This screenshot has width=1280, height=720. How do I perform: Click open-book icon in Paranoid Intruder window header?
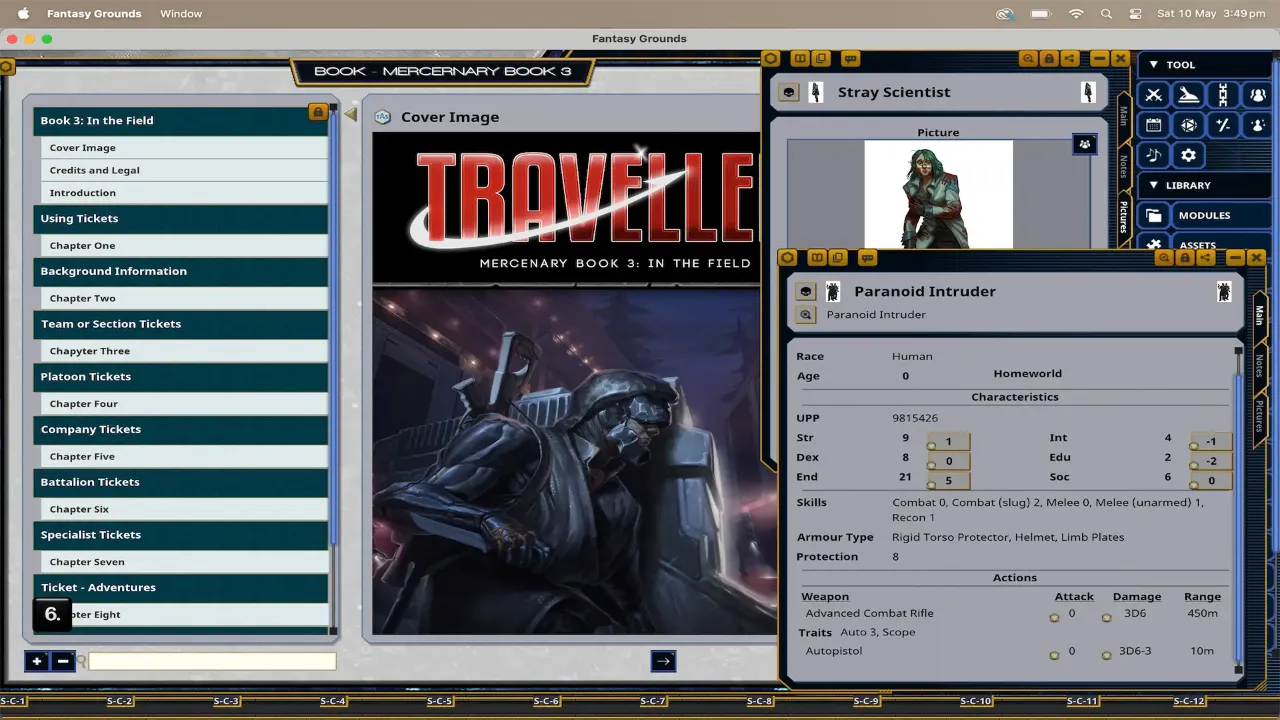817,258
